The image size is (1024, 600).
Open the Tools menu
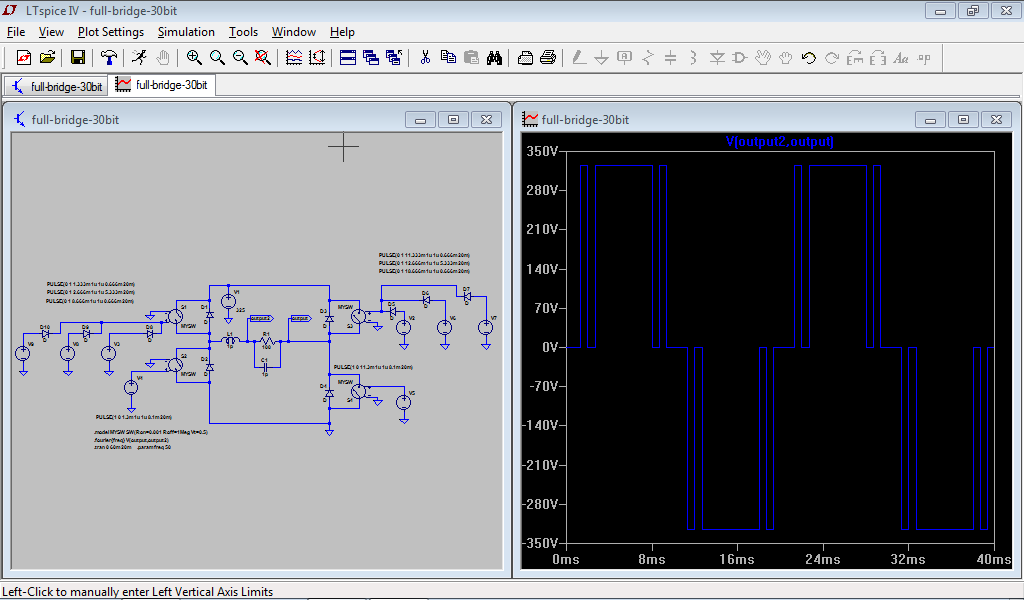tap(244, 32)
